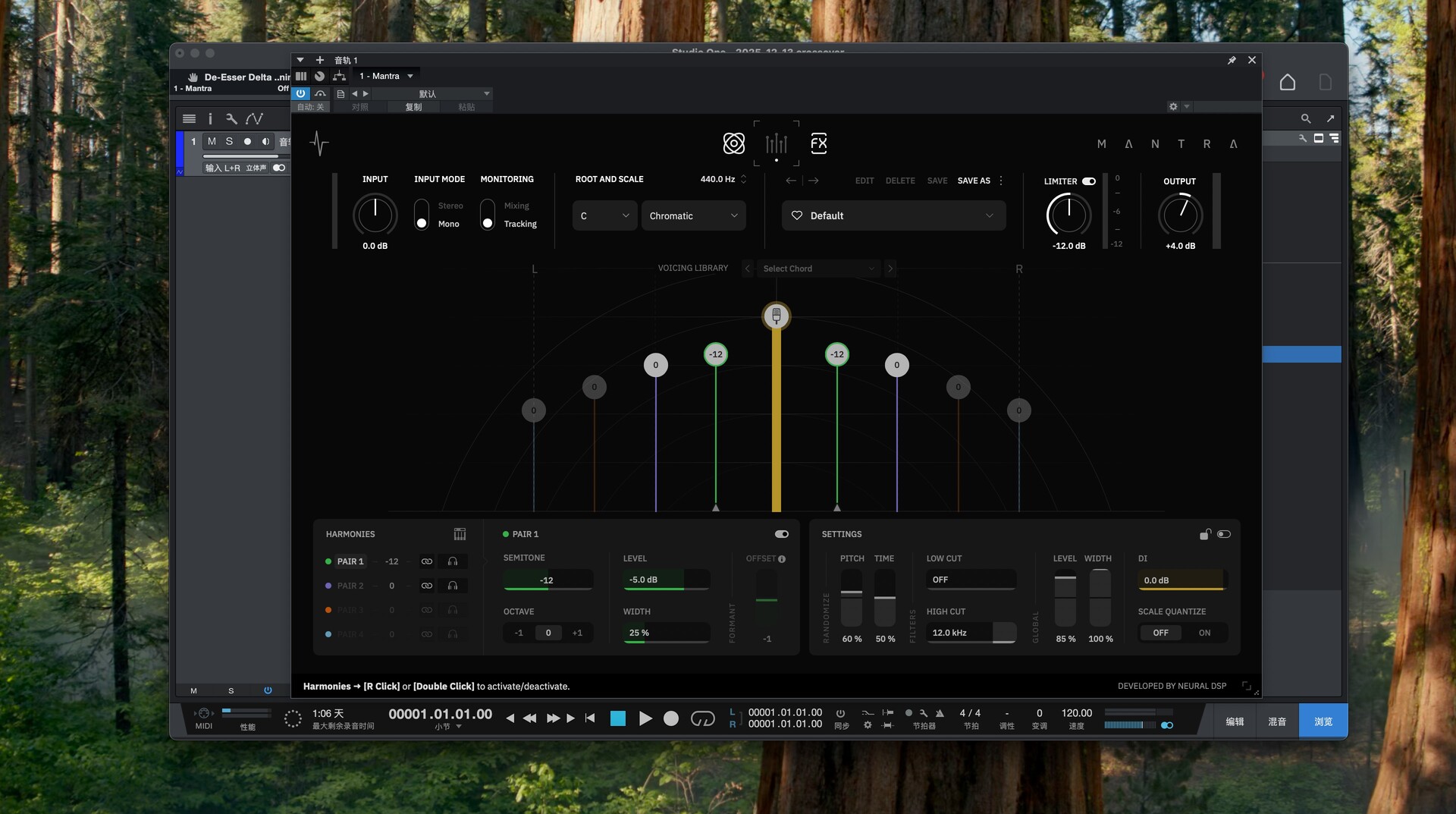Open the FX section icon
The image size is (1456, 814).
click(818, 143)
